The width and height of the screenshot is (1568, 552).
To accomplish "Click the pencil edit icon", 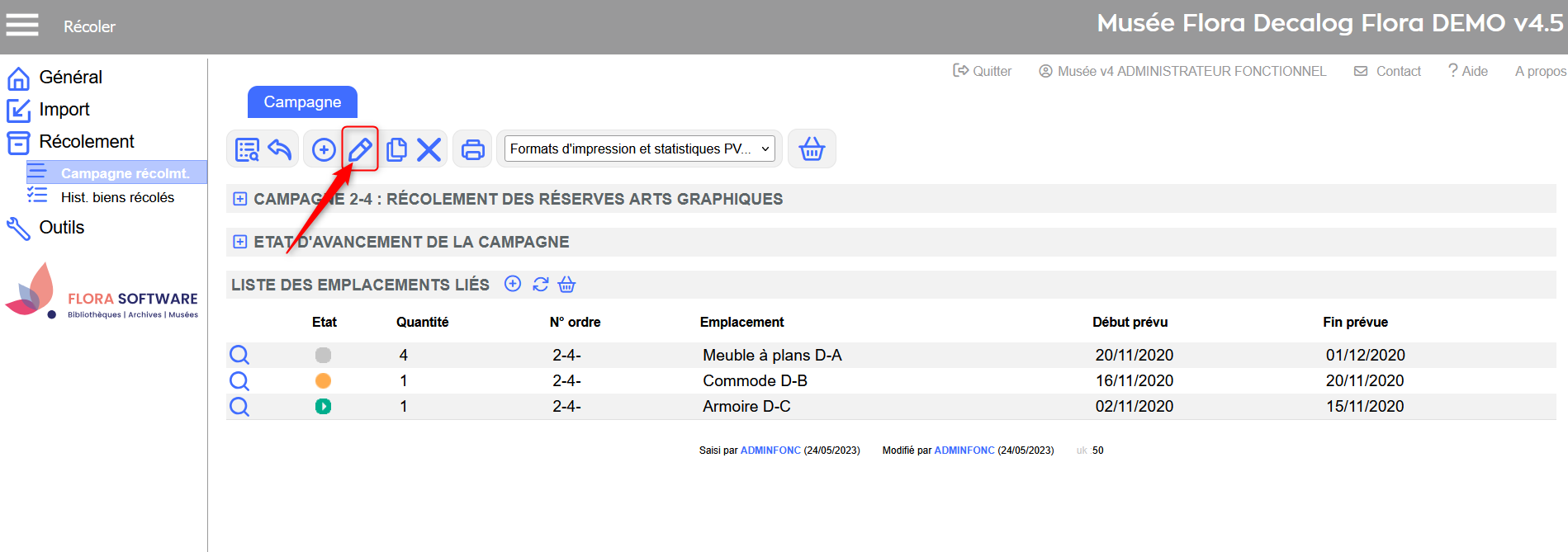I will (360, 149).
